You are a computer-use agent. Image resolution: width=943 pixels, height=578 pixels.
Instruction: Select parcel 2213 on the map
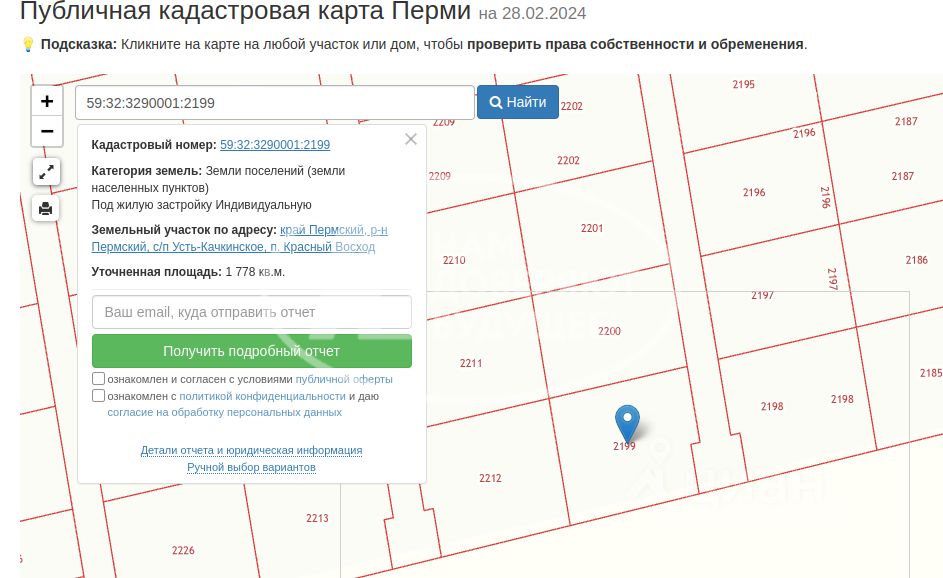(x=317, y=518)
